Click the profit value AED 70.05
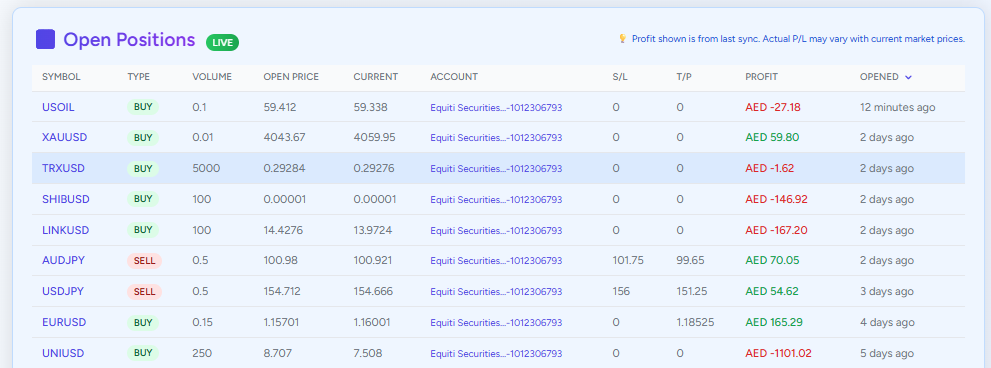The image size is (991, 368). [x=772, y=261]
